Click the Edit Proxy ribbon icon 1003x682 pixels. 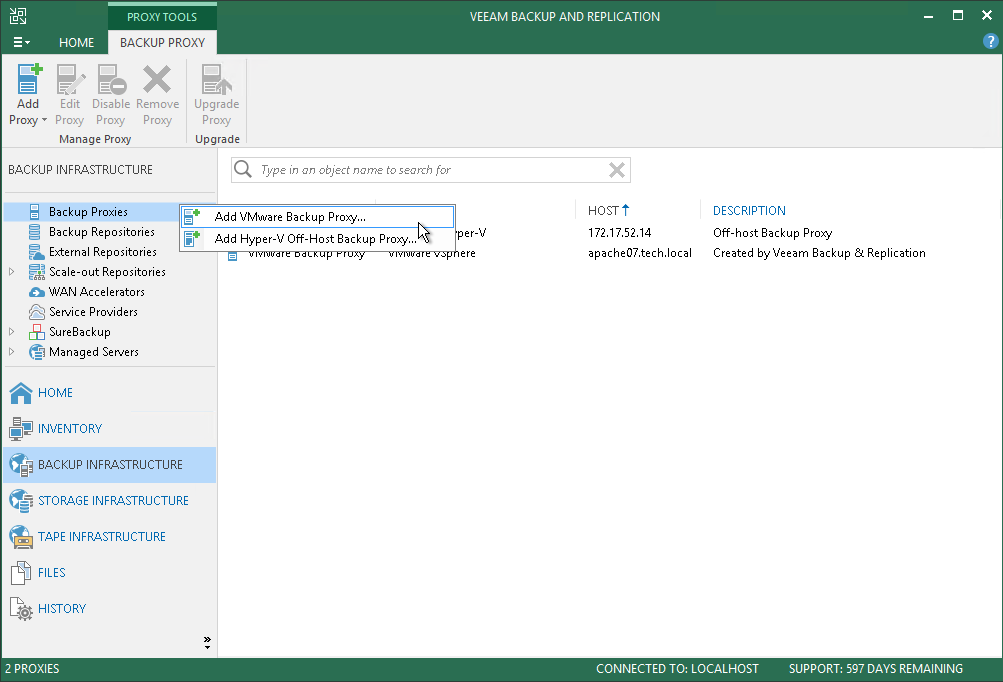[70, 79]
